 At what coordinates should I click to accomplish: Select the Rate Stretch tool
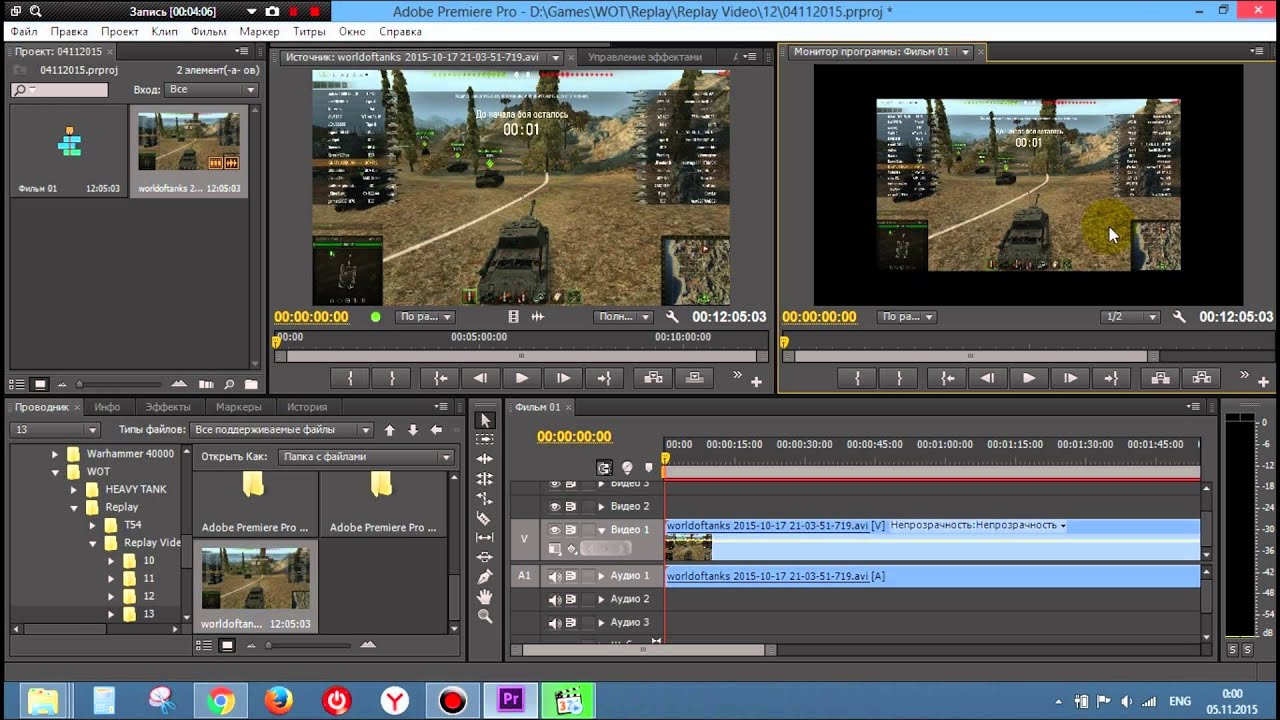(485, 498)
